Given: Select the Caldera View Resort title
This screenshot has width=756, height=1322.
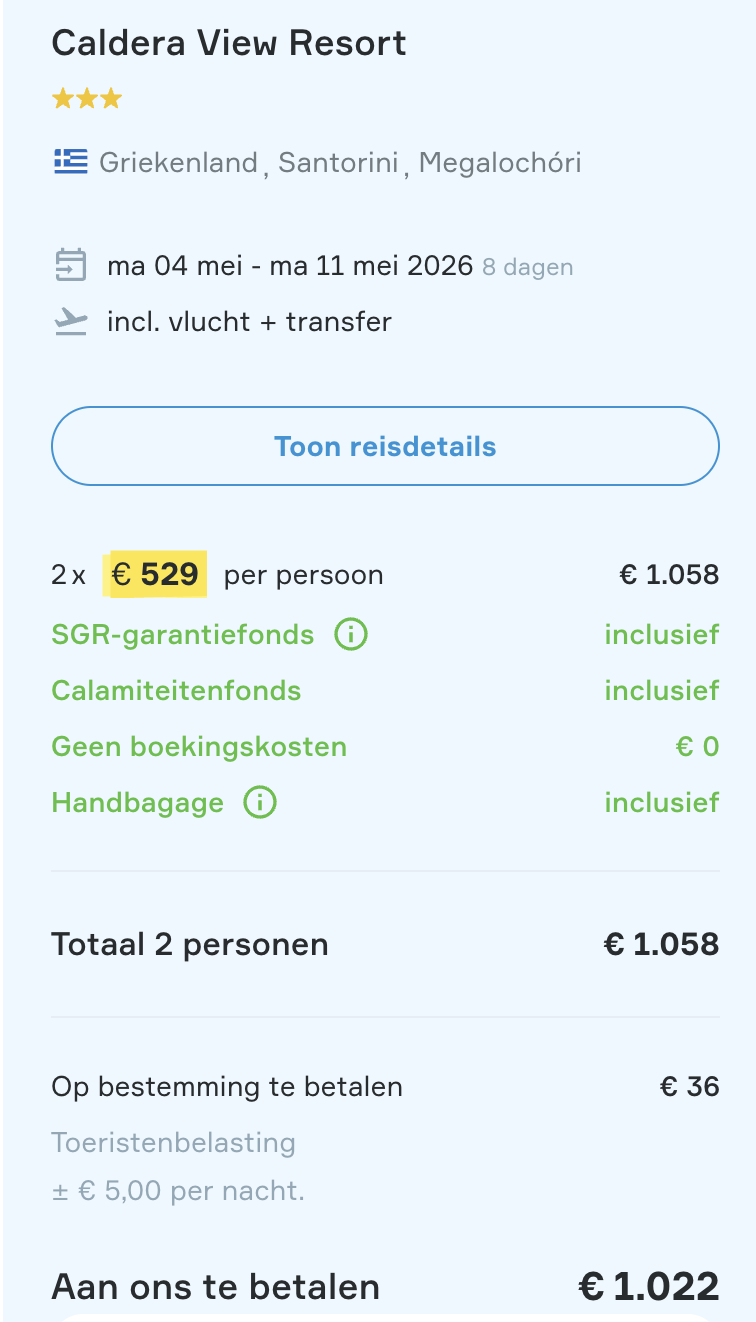Looking at the screenshot, I should pos(229,43).
